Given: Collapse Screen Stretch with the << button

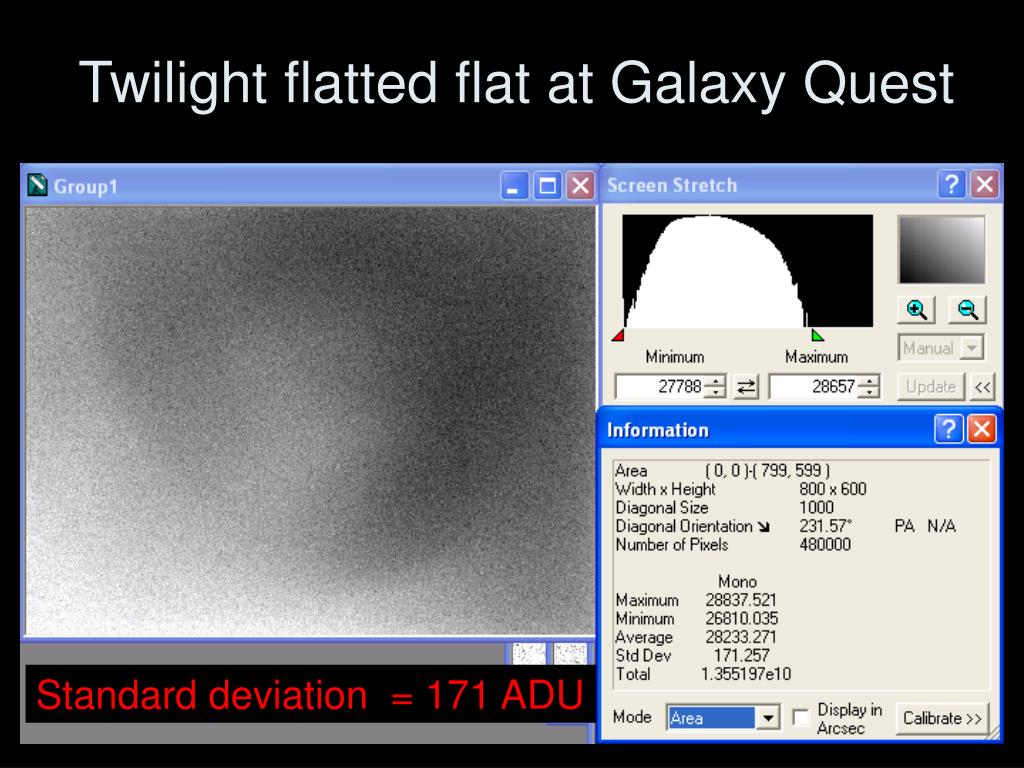Looking at the screenshot, I should click(x=982, y=387).
